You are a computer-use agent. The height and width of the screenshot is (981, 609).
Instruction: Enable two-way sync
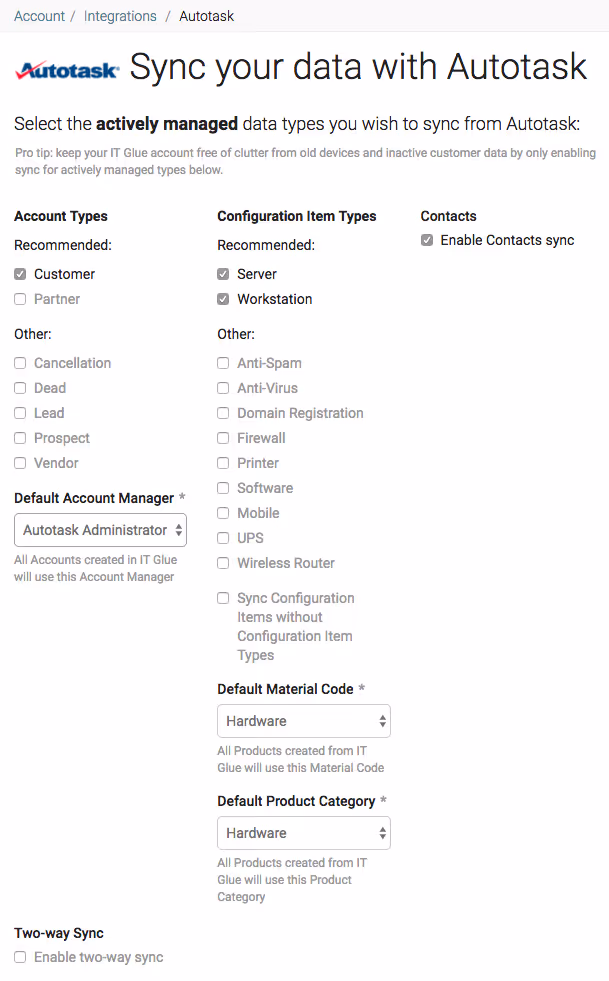(19, 956)
